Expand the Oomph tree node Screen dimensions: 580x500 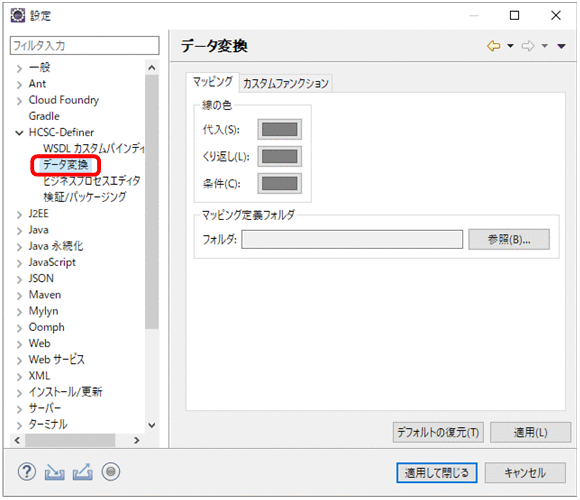[x=19, y=328]
